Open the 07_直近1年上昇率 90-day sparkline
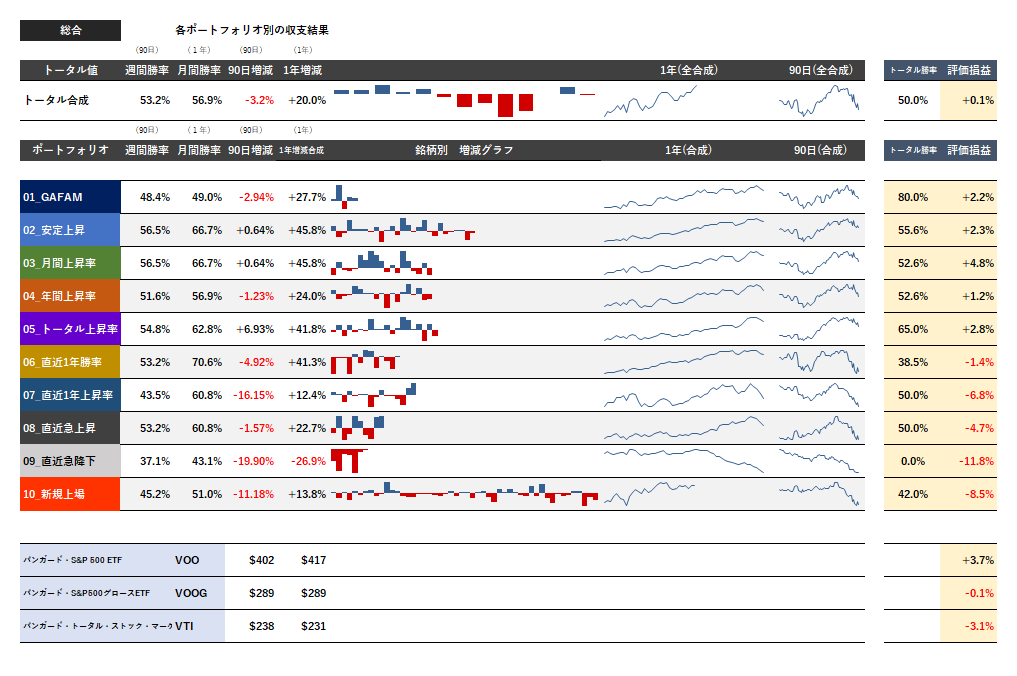Viewport: 1017px width, 676px height. (819, 395)
